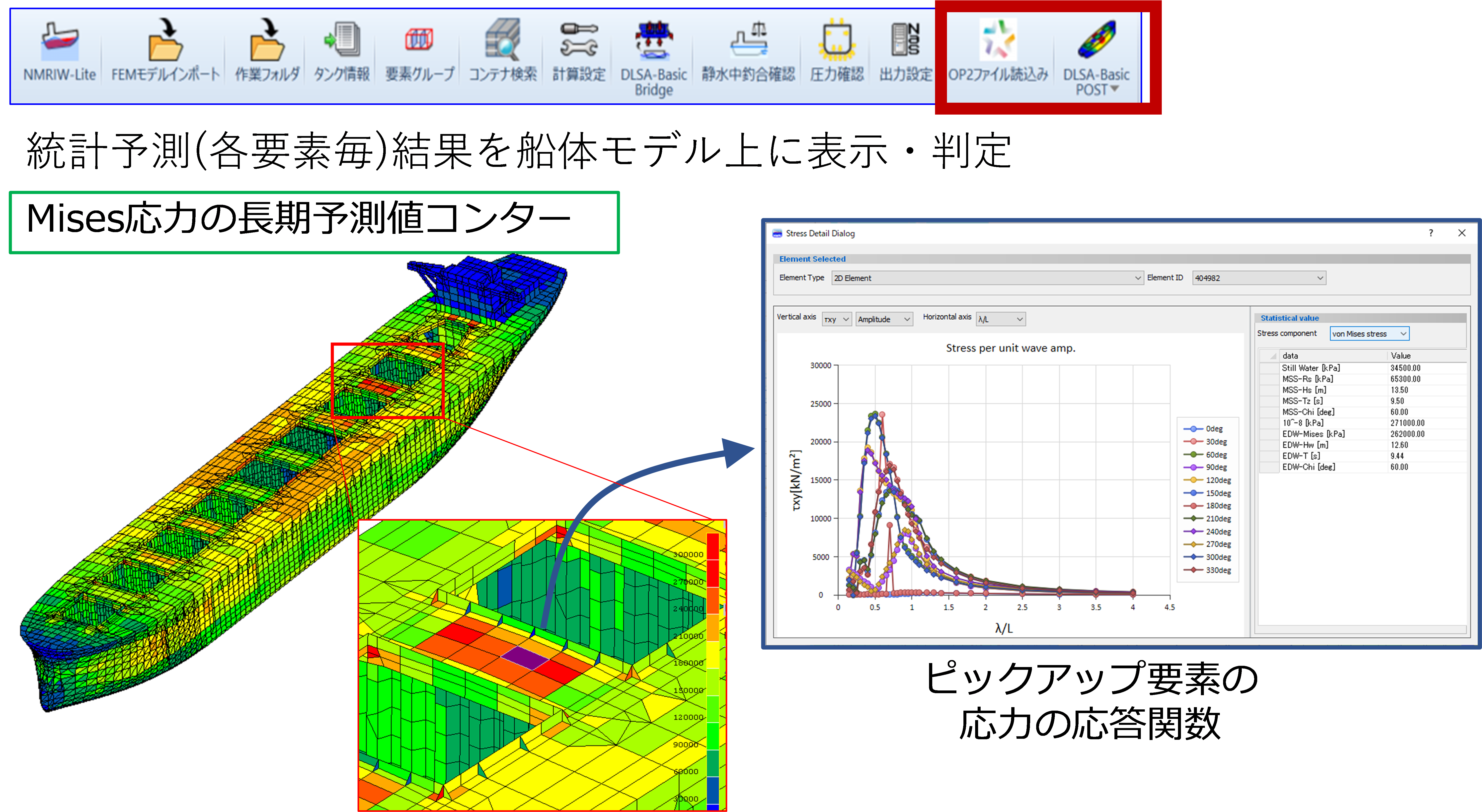Screen dimensions: 1482x812
Task: Select the MSS-Chi [deg] row
Action: (1363, 412)
